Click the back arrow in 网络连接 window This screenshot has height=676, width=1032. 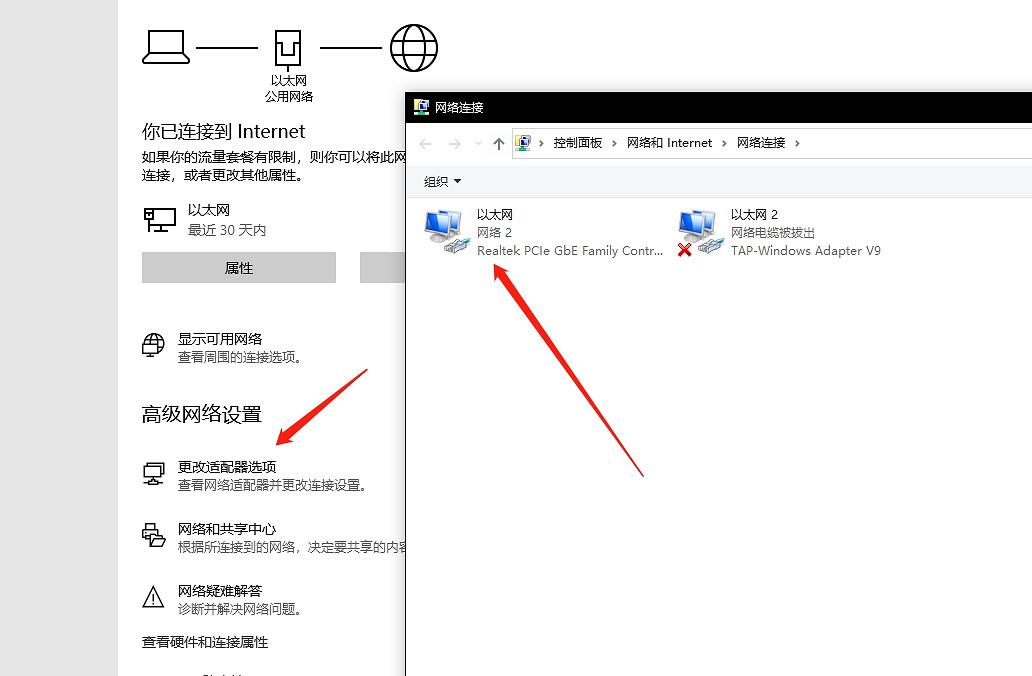pos(424,143)
